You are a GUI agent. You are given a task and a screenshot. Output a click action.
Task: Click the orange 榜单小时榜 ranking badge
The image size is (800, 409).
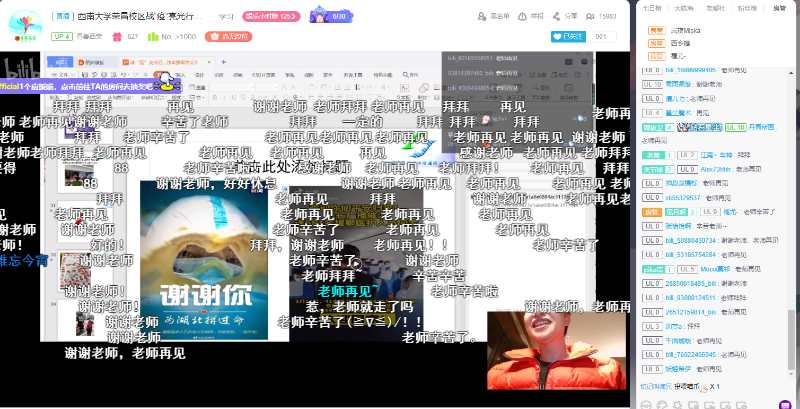(272, 16)
